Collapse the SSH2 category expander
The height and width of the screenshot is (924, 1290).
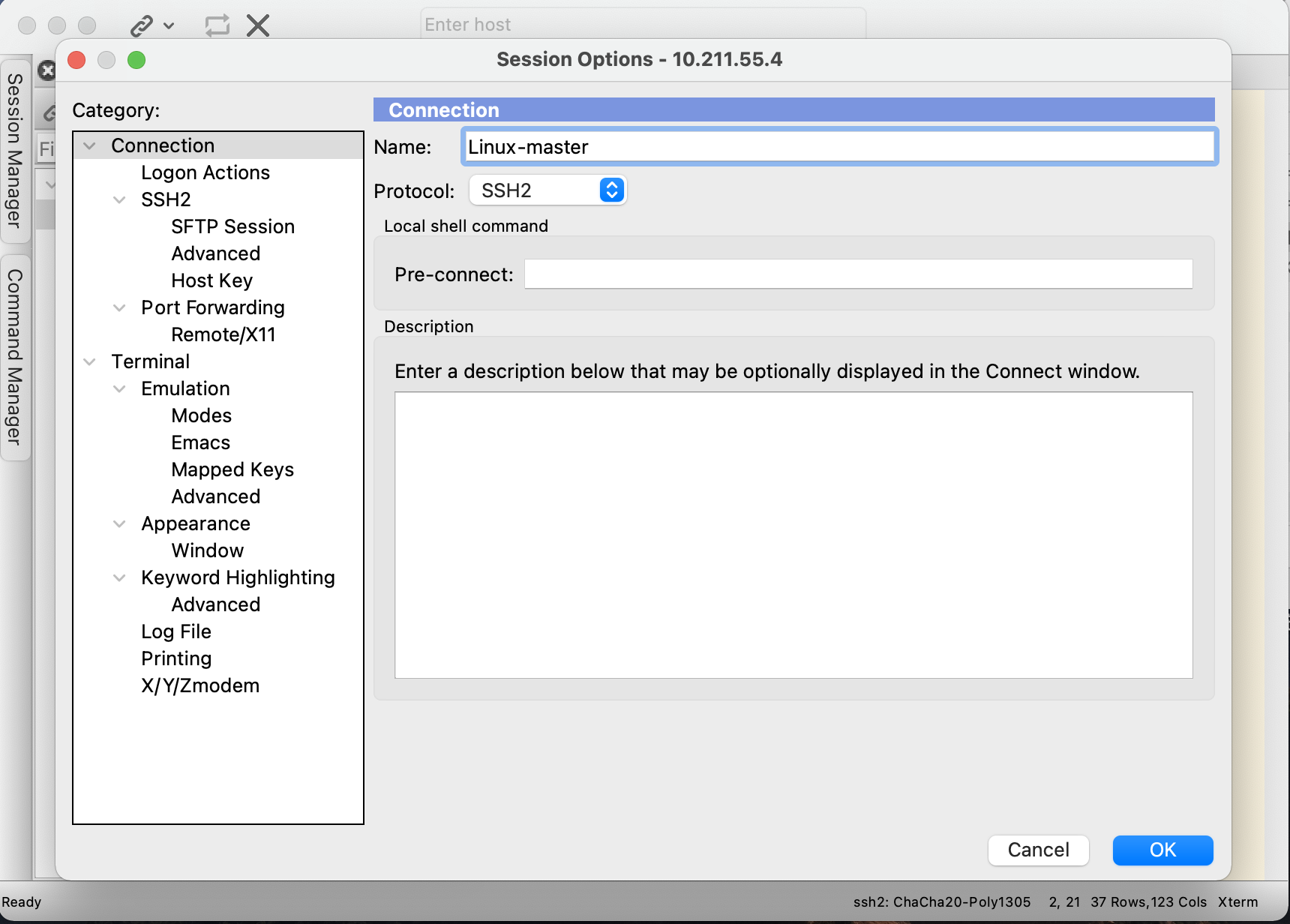[119, 199]
